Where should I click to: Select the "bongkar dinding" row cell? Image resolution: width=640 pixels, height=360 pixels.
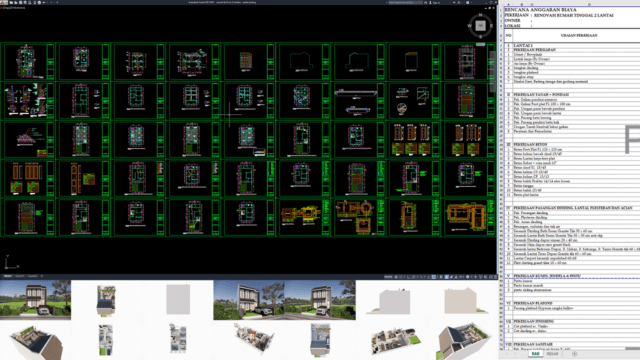pyautogui.click(x=526, y=68)
